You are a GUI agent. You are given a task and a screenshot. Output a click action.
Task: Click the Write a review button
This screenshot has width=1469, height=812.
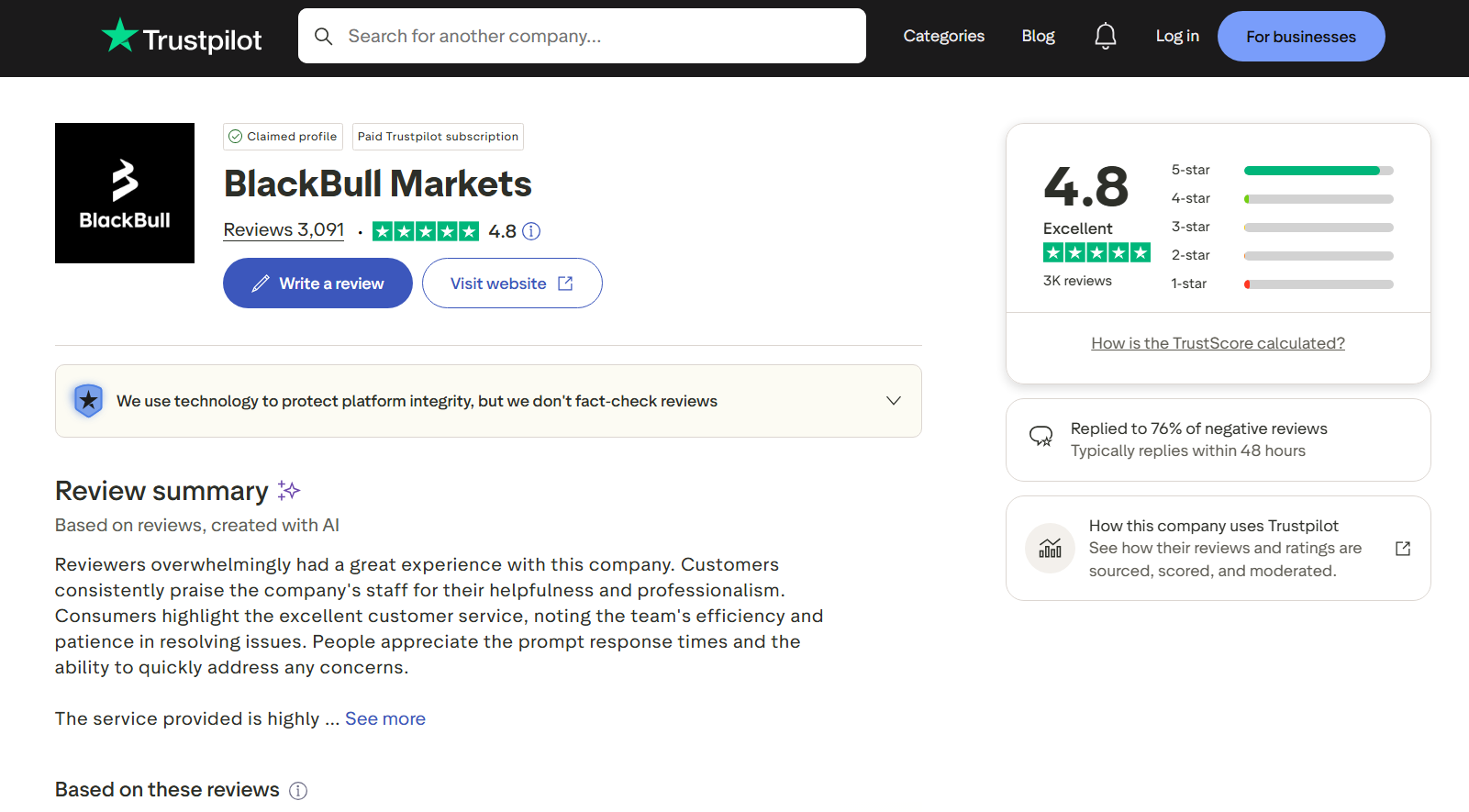[x=317, y=284]
